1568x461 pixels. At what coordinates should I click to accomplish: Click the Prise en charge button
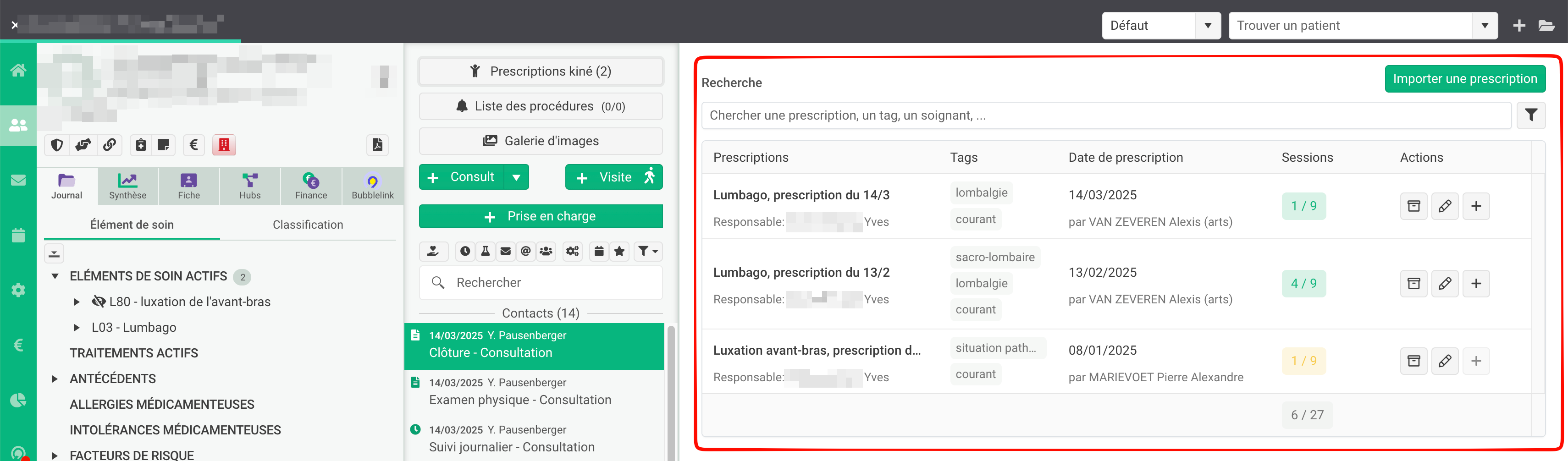(x=540, y=216)
